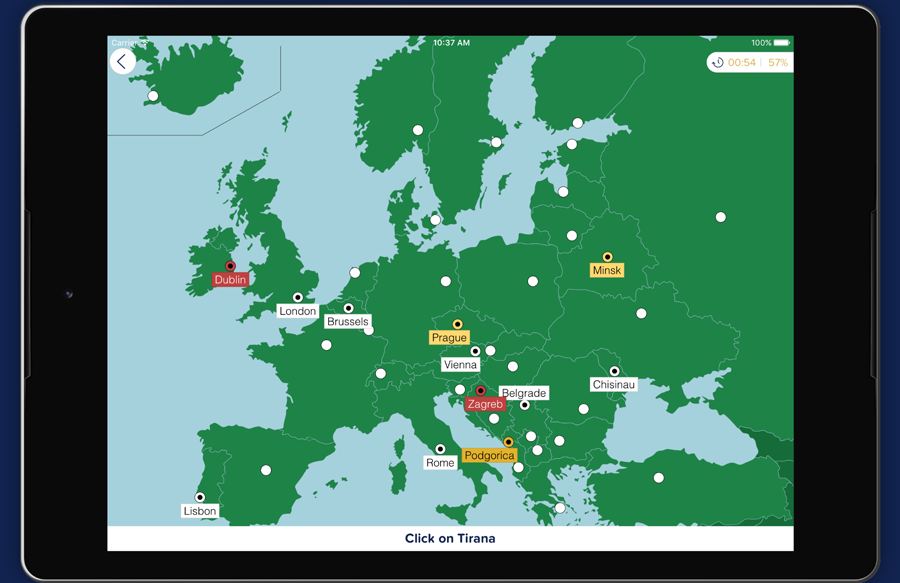
Task: Click the London city label
Action: click(x=297, y=311)
